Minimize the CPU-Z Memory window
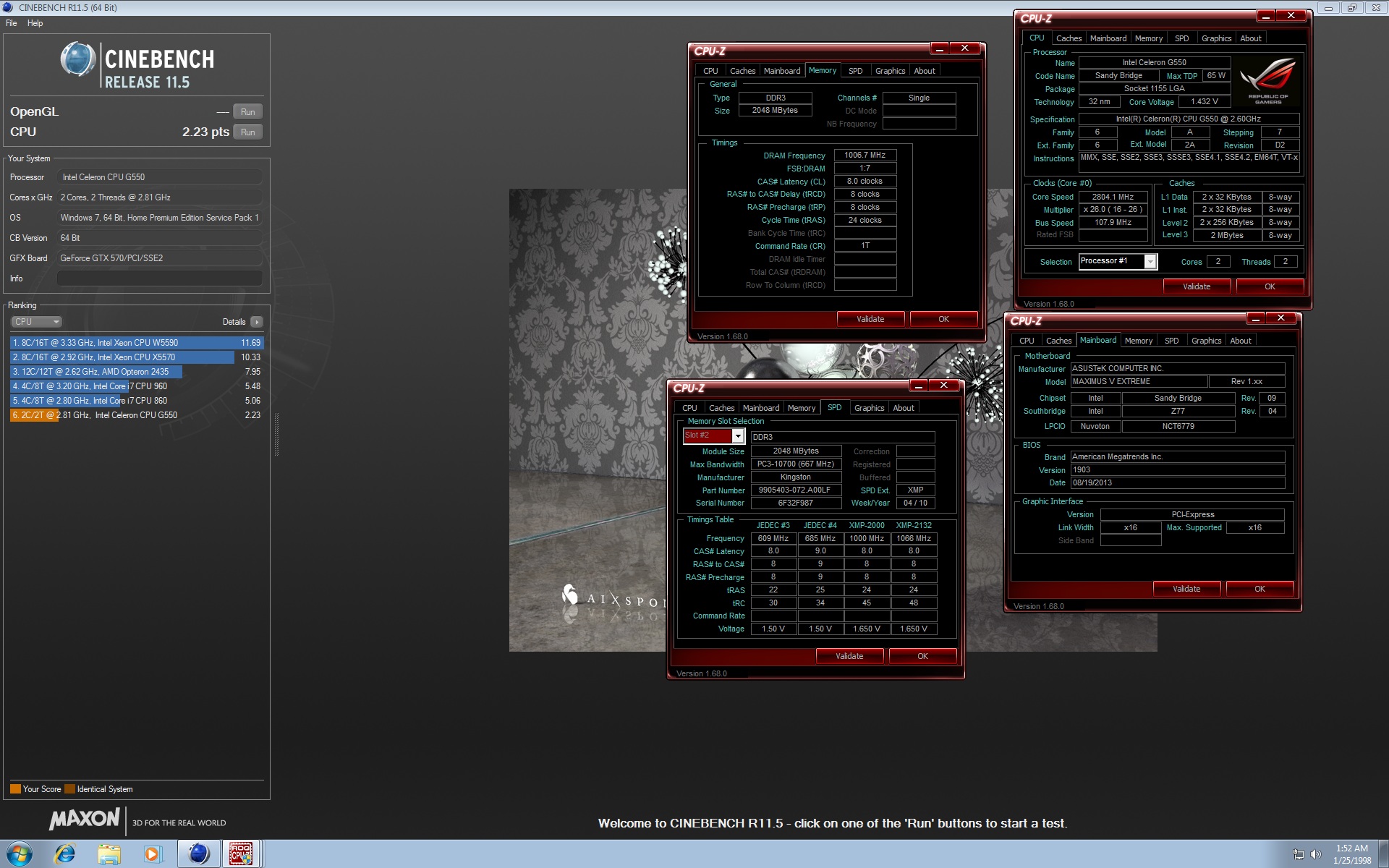This screenshot has height=868, width=1389. point(939,48)
